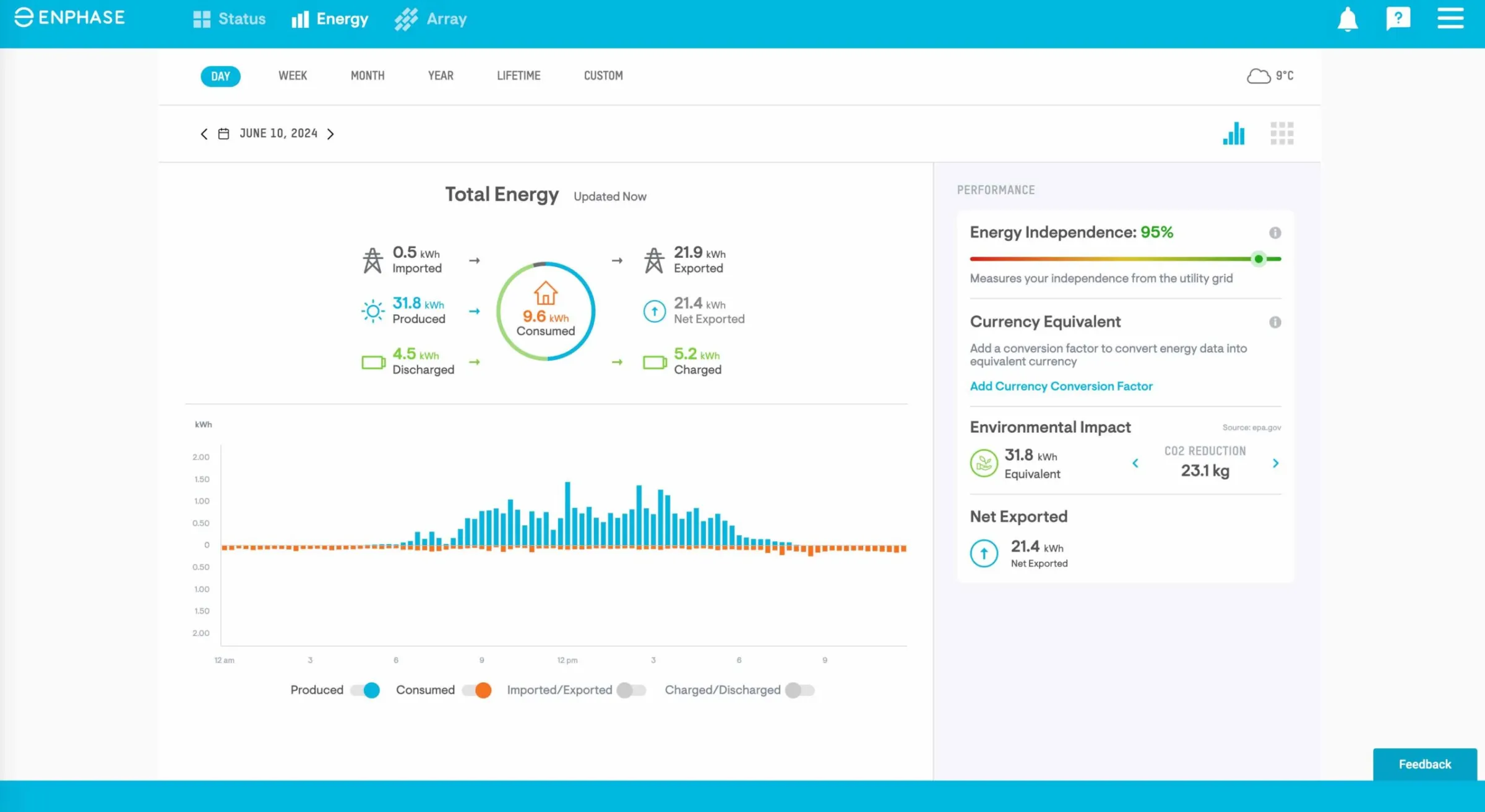1485x812 pixels.
Task: Open the Energy tab
Action: (330, 19)
